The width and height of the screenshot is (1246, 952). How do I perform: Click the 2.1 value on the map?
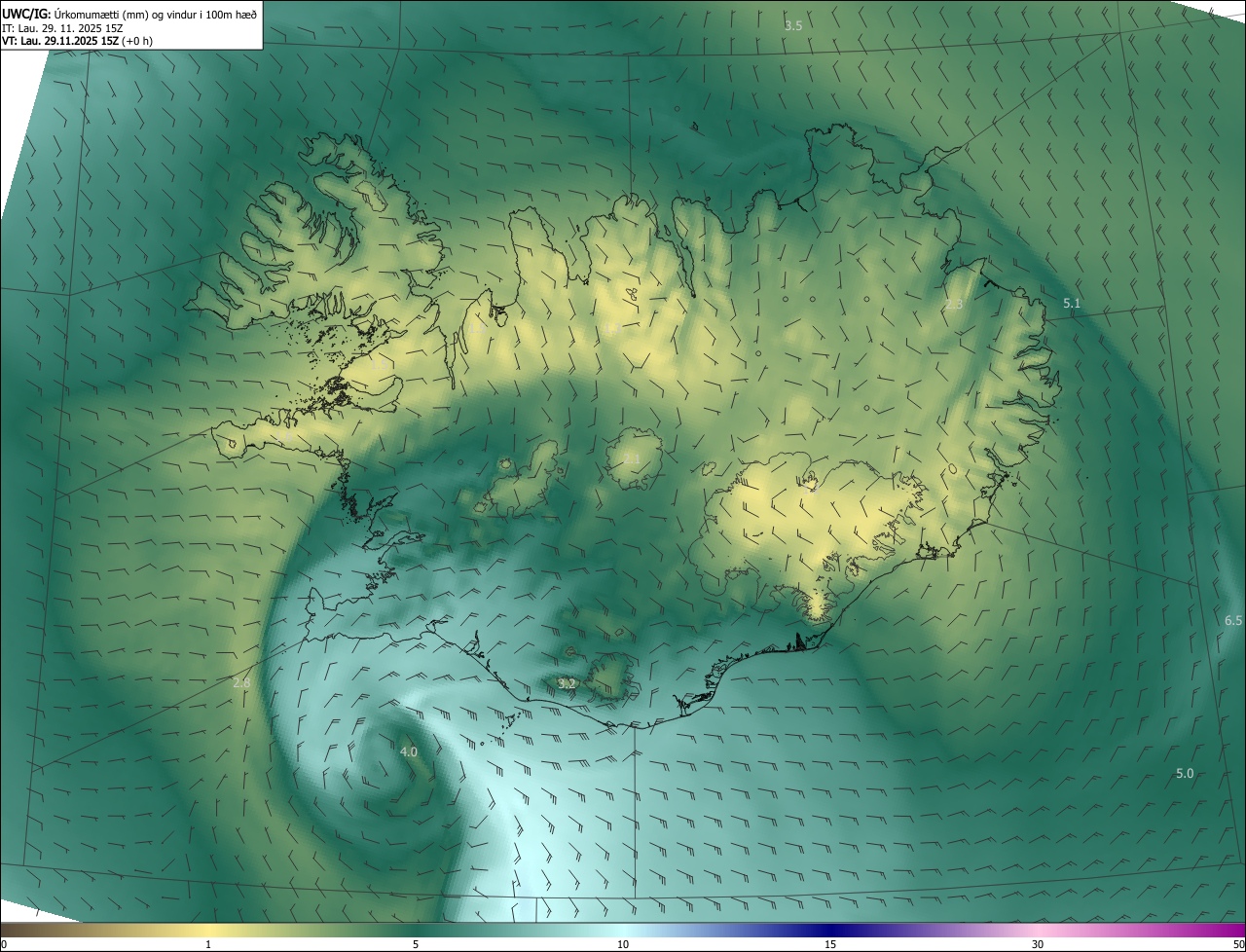632,458
